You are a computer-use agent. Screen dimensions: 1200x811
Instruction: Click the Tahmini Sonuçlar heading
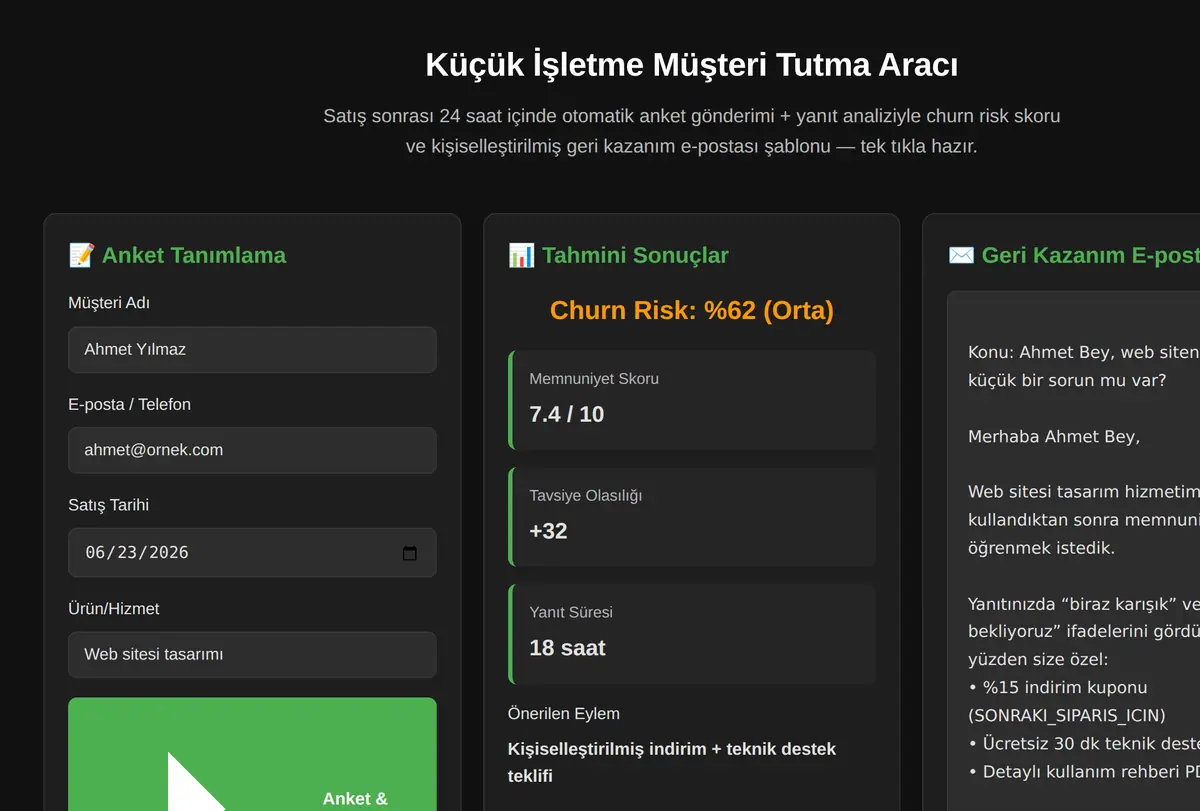point(635,255)
